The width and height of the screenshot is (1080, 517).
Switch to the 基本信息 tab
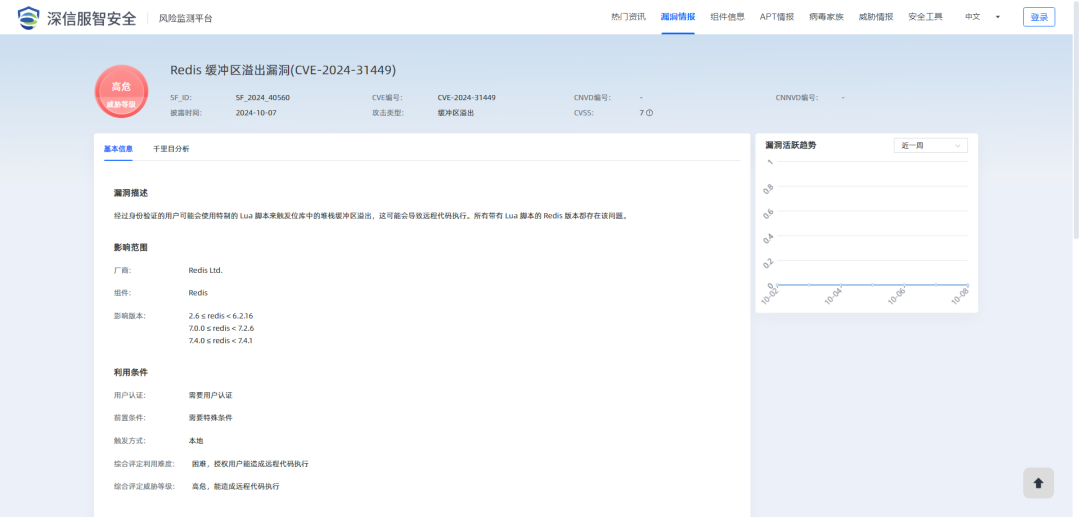click(118, 148)
